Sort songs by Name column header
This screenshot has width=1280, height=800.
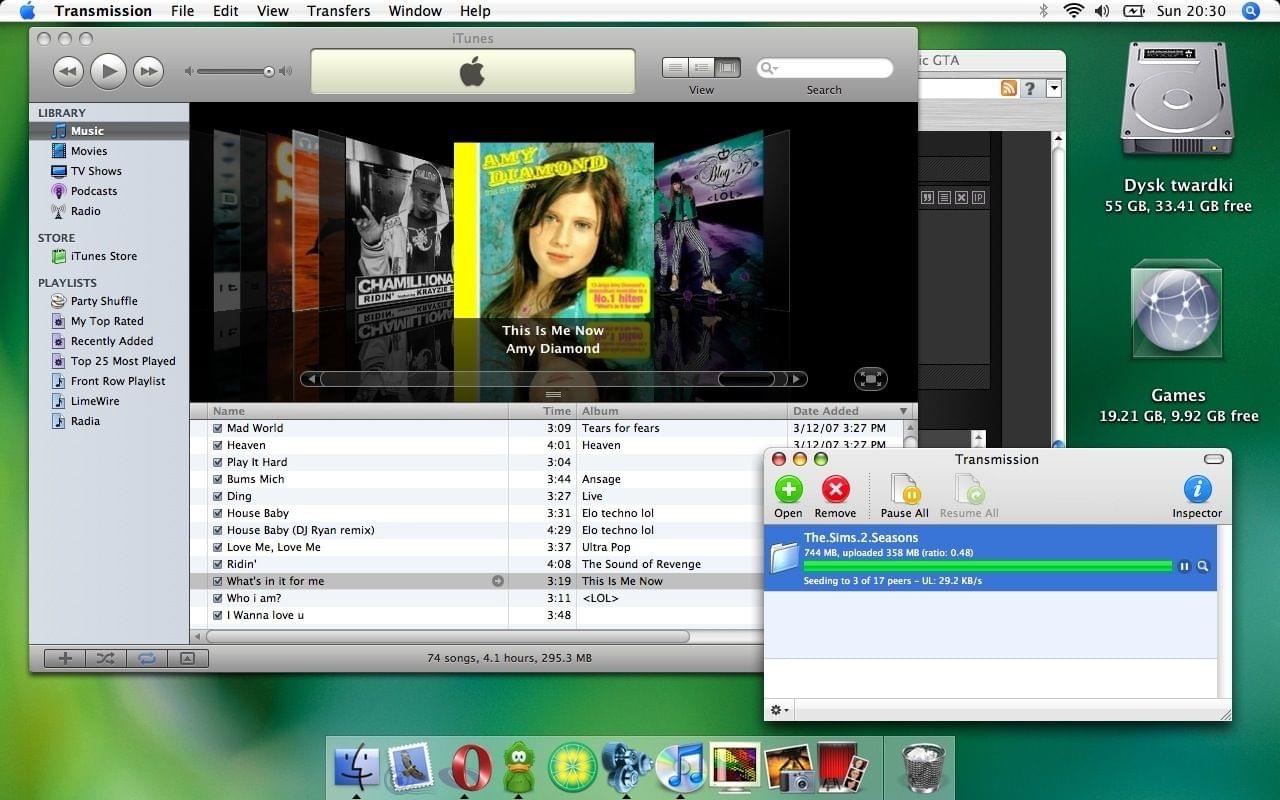pos(358,411)
